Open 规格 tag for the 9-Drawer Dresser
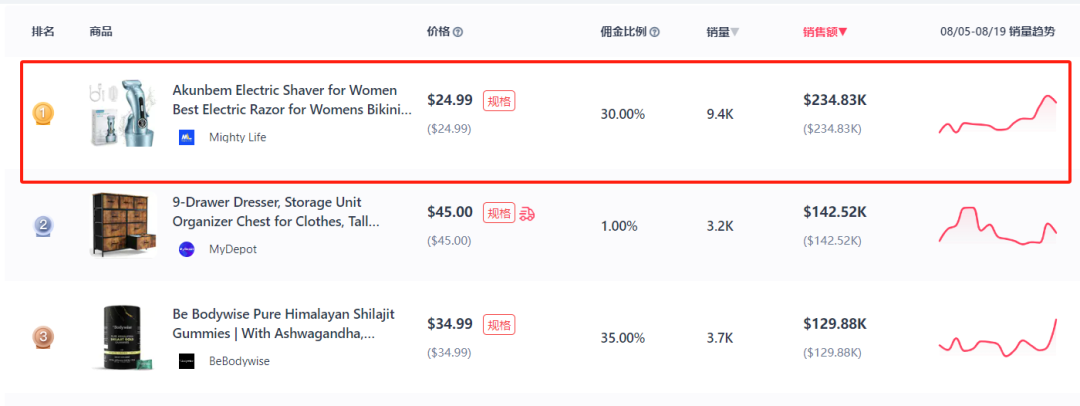The image size is (1080, 406). (499, 213)
